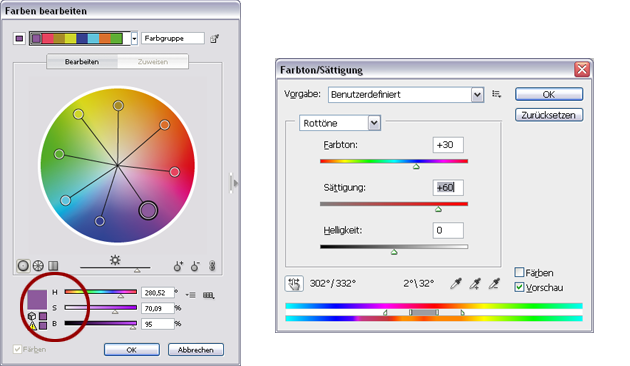630x366 pixels.
Task: Click the Abbrechen button
Action: point(196,350)
